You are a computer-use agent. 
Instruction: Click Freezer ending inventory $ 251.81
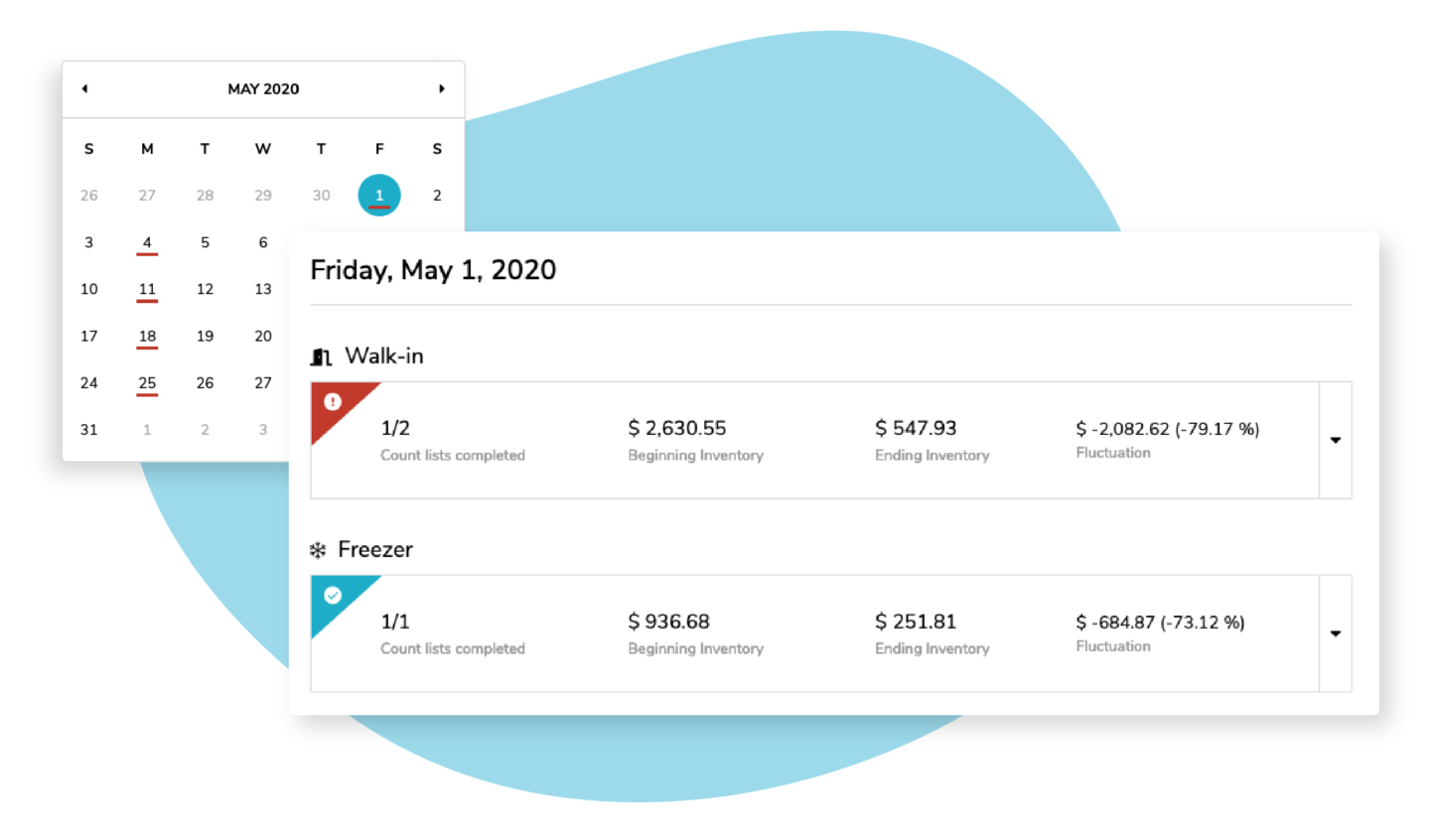(916, 622)
